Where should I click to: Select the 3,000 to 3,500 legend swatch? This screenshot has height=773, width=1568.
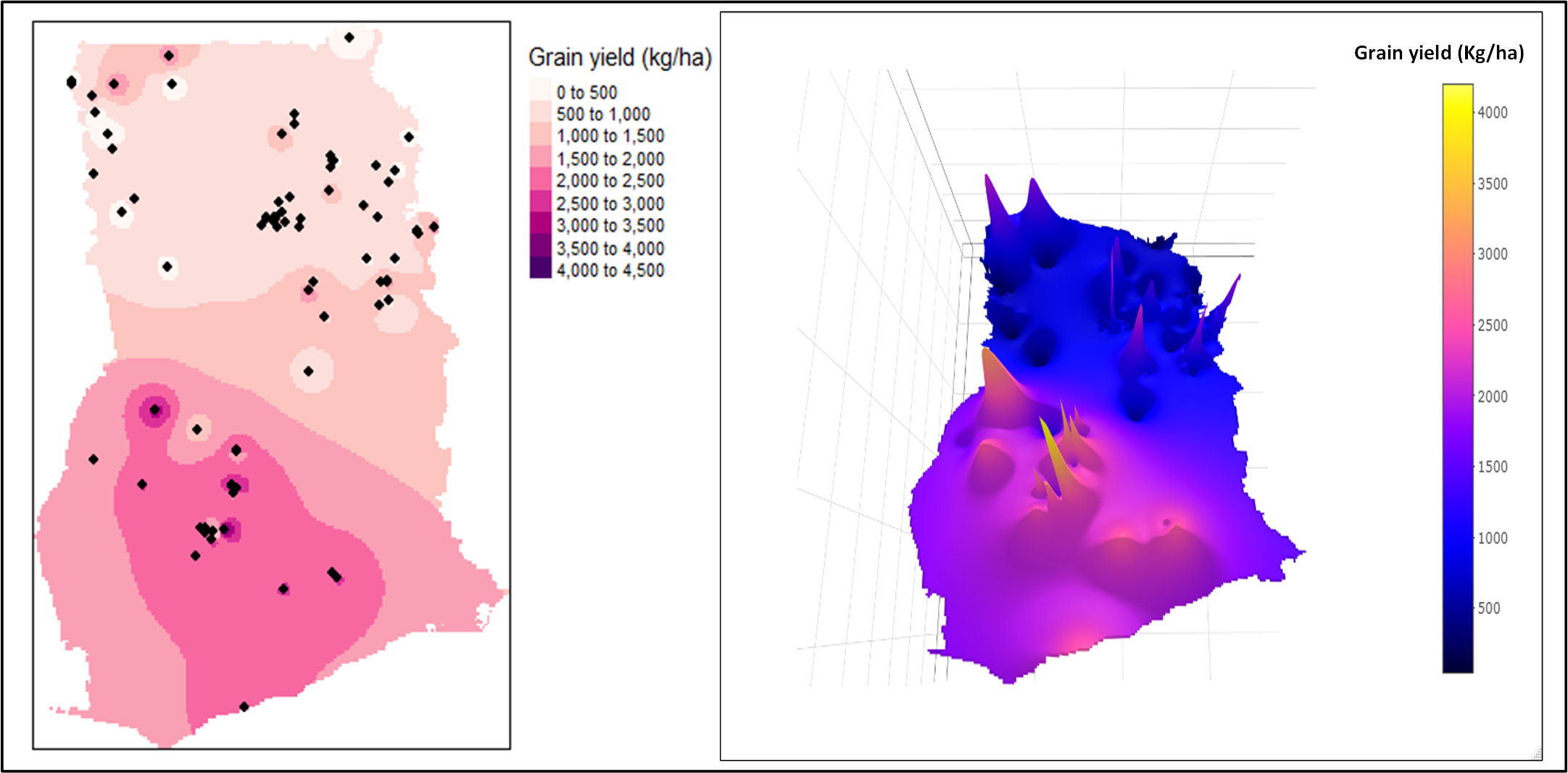pos(541,225)
